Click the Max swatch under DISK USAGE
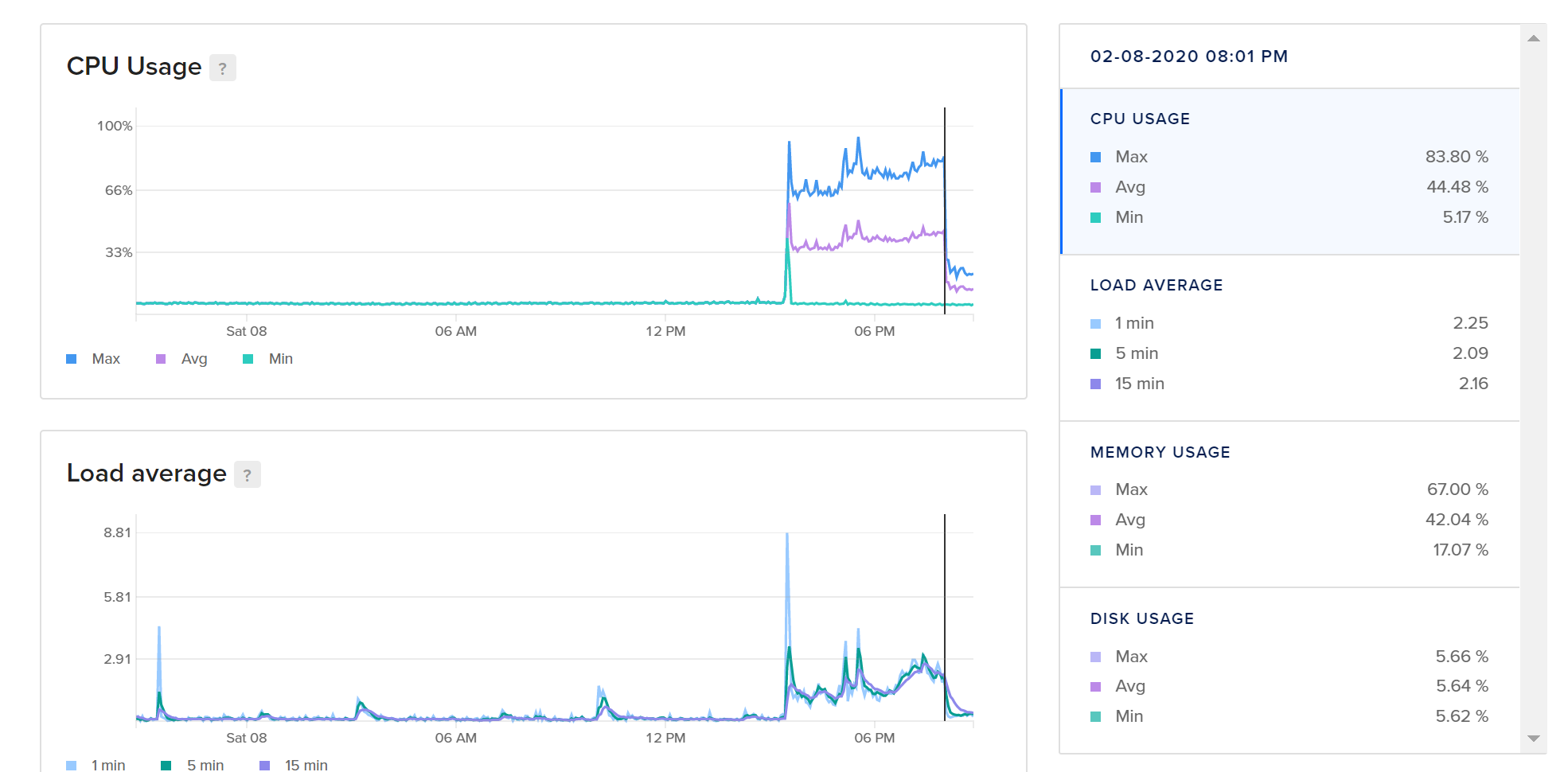Viewport: 1568px width, 772px height. coord(1096,656)
